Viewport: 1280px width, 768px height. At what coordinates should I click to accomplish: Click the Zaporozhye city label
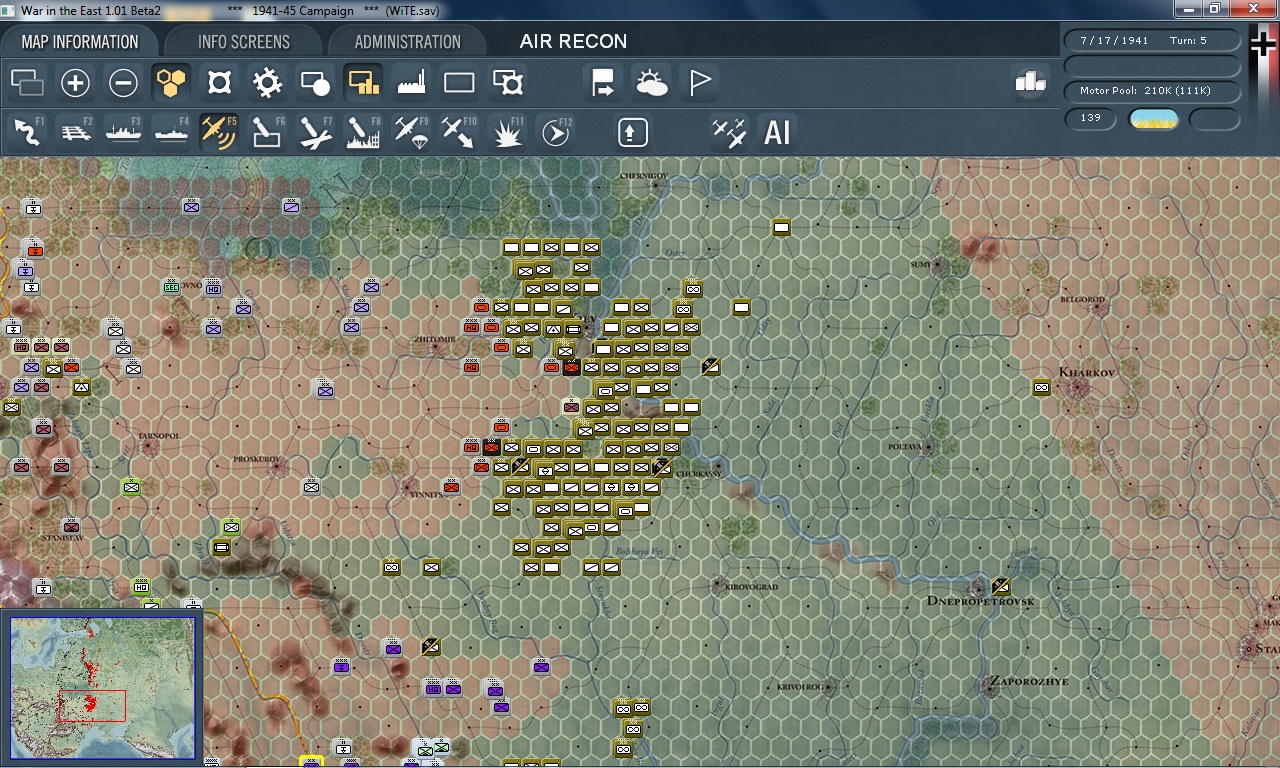1029,681
